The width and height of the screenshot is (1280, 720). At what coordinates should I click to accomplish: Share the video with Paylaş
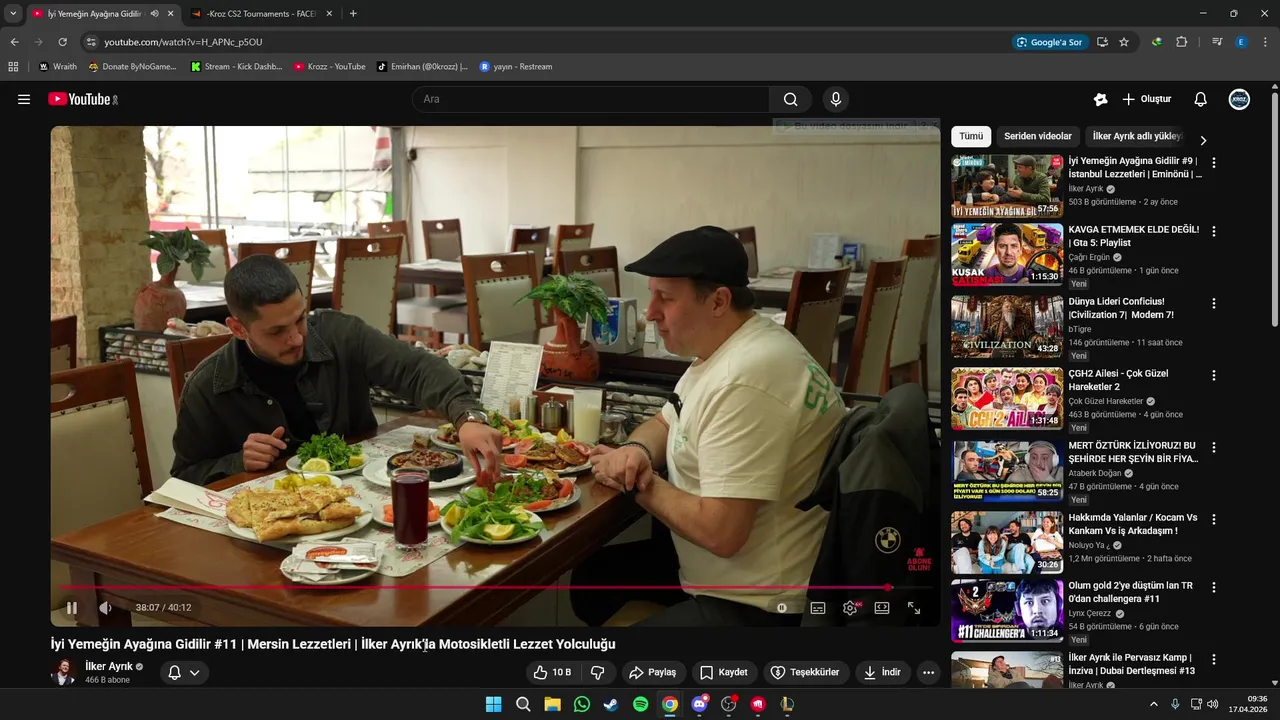pos(652,672)
